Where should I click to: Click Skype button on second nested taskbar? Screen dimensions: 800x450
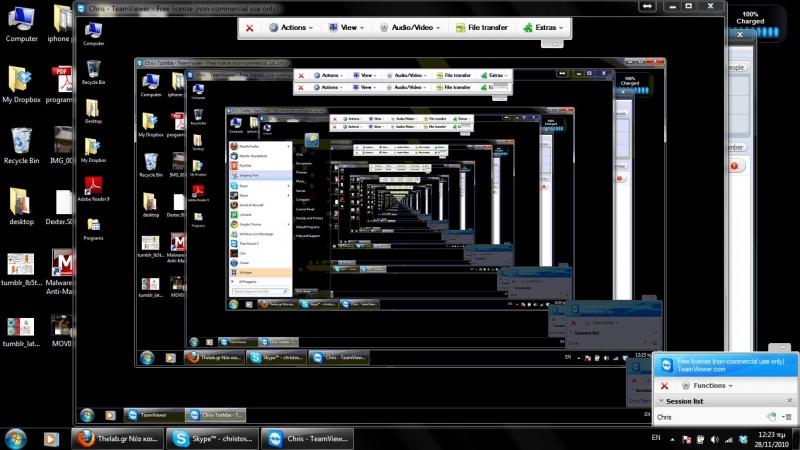[x=276, y=358]
